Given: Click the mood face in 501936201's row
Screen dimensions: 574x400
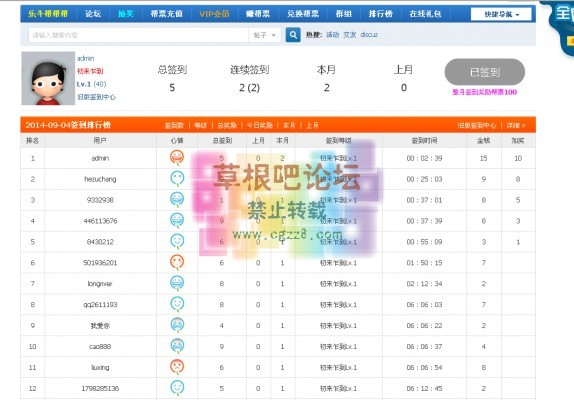Looking at the screenshot, I should click(177, 262).
